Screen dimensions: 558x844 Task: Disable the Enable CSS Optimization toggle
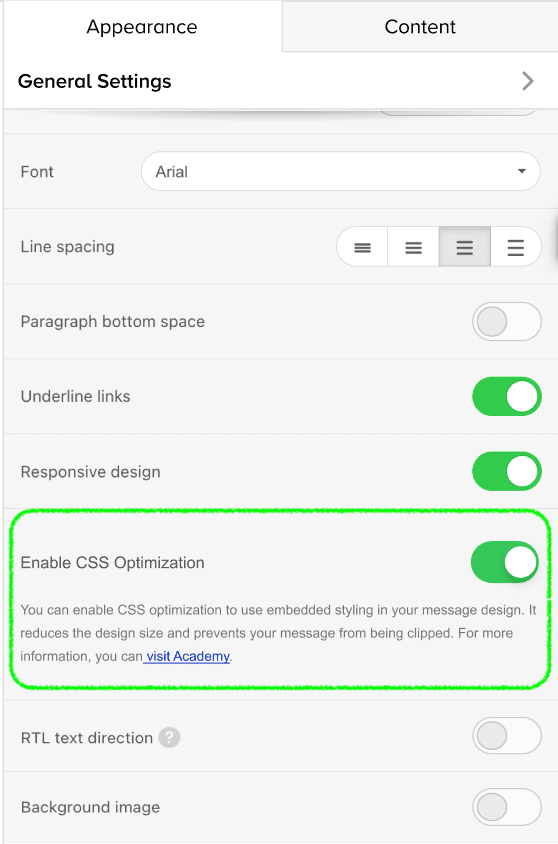[x=505, y=562]
